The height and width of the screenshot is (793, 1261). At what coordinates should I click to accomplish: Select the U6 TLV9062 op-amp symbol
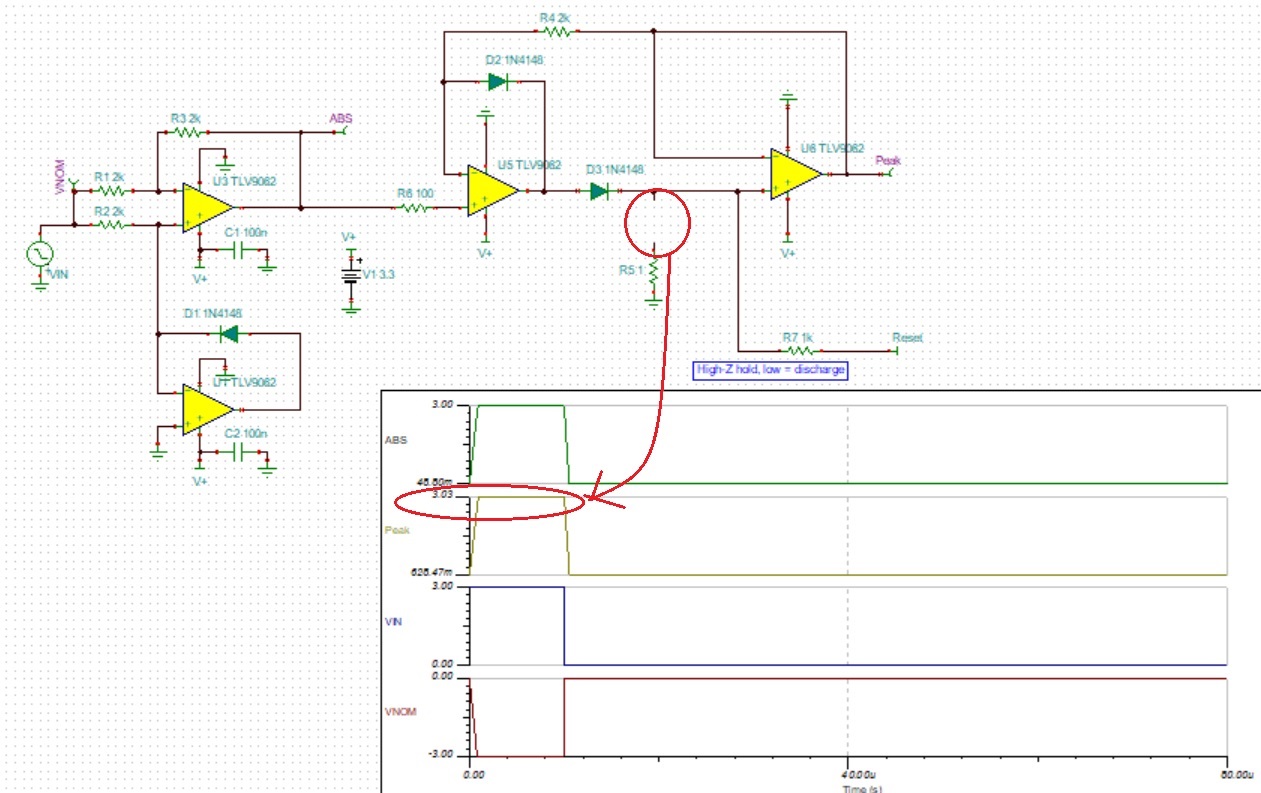point(796,174)
